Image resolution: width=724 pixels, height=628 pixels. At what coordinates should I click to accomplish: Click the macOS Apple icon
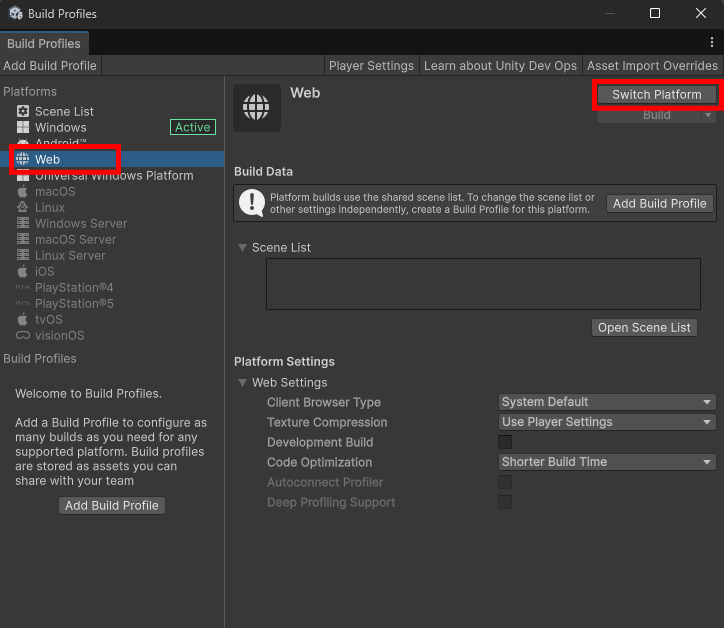point(23,192)
